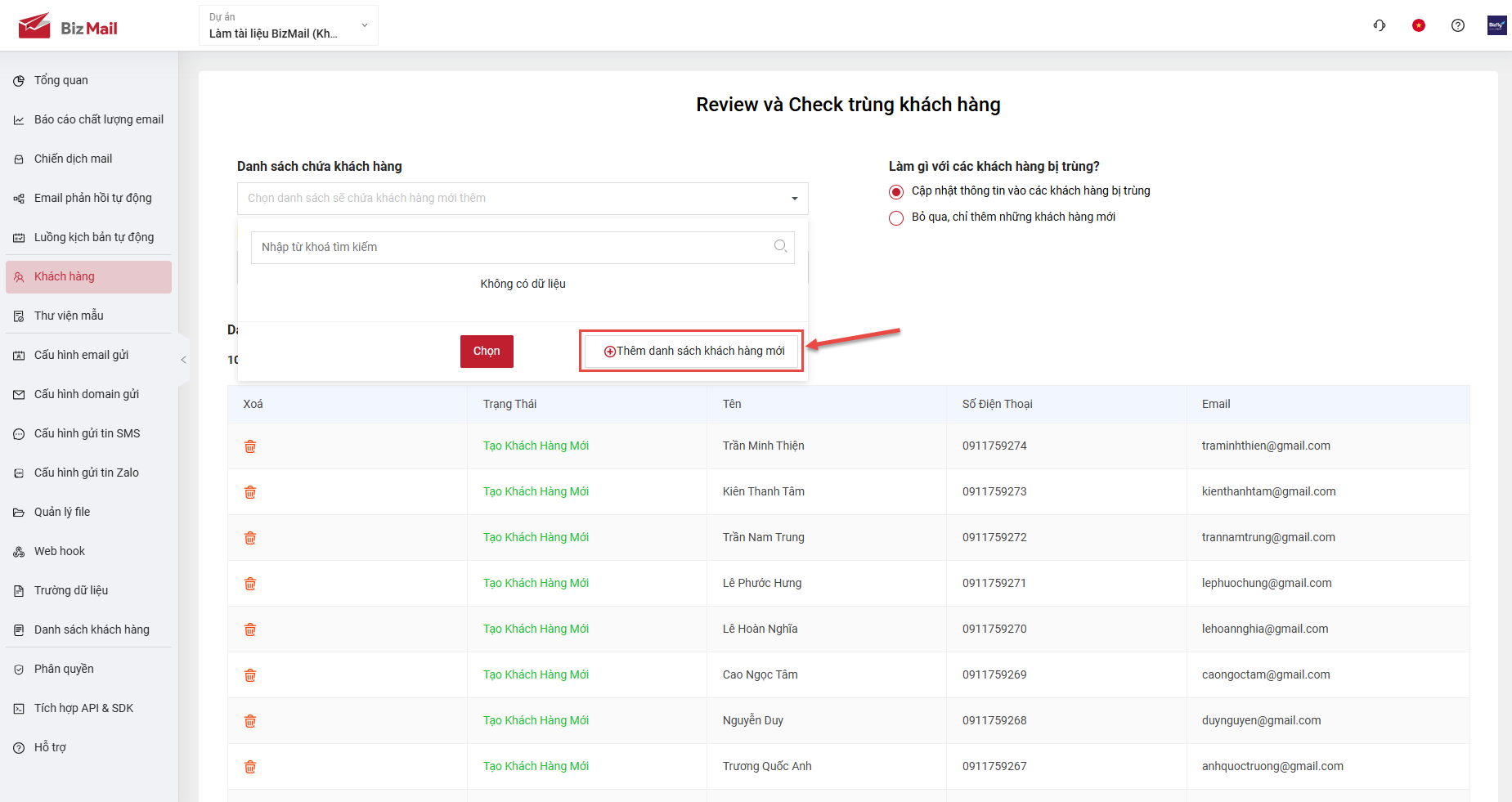Go to Chiến dịch mail
The width and height of the screenshot is (1512, 802).
point(88,159)
